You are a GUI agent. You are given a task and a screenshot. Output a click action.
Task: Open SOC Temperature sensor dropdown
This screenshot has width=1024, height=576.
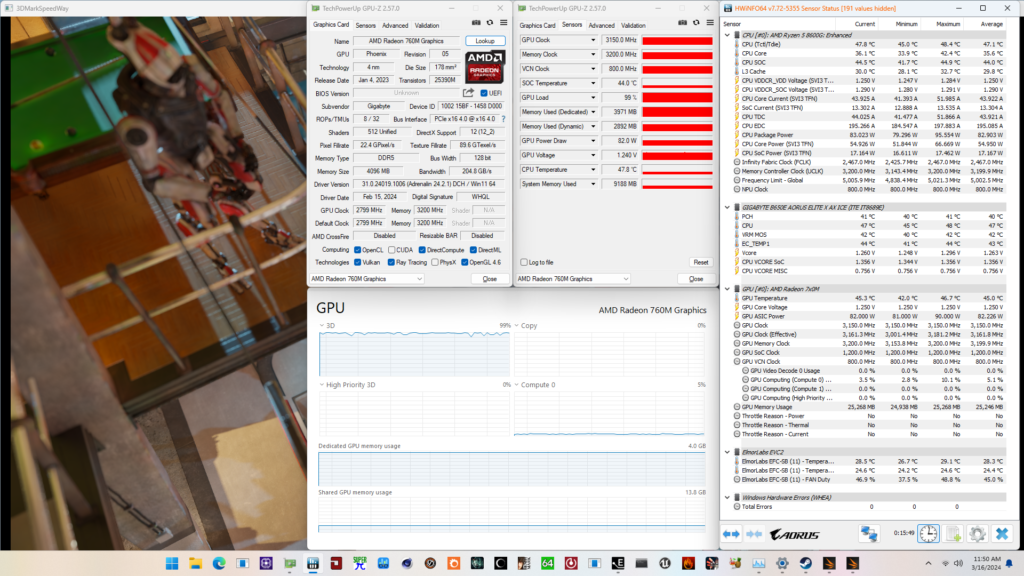(593, 83)
